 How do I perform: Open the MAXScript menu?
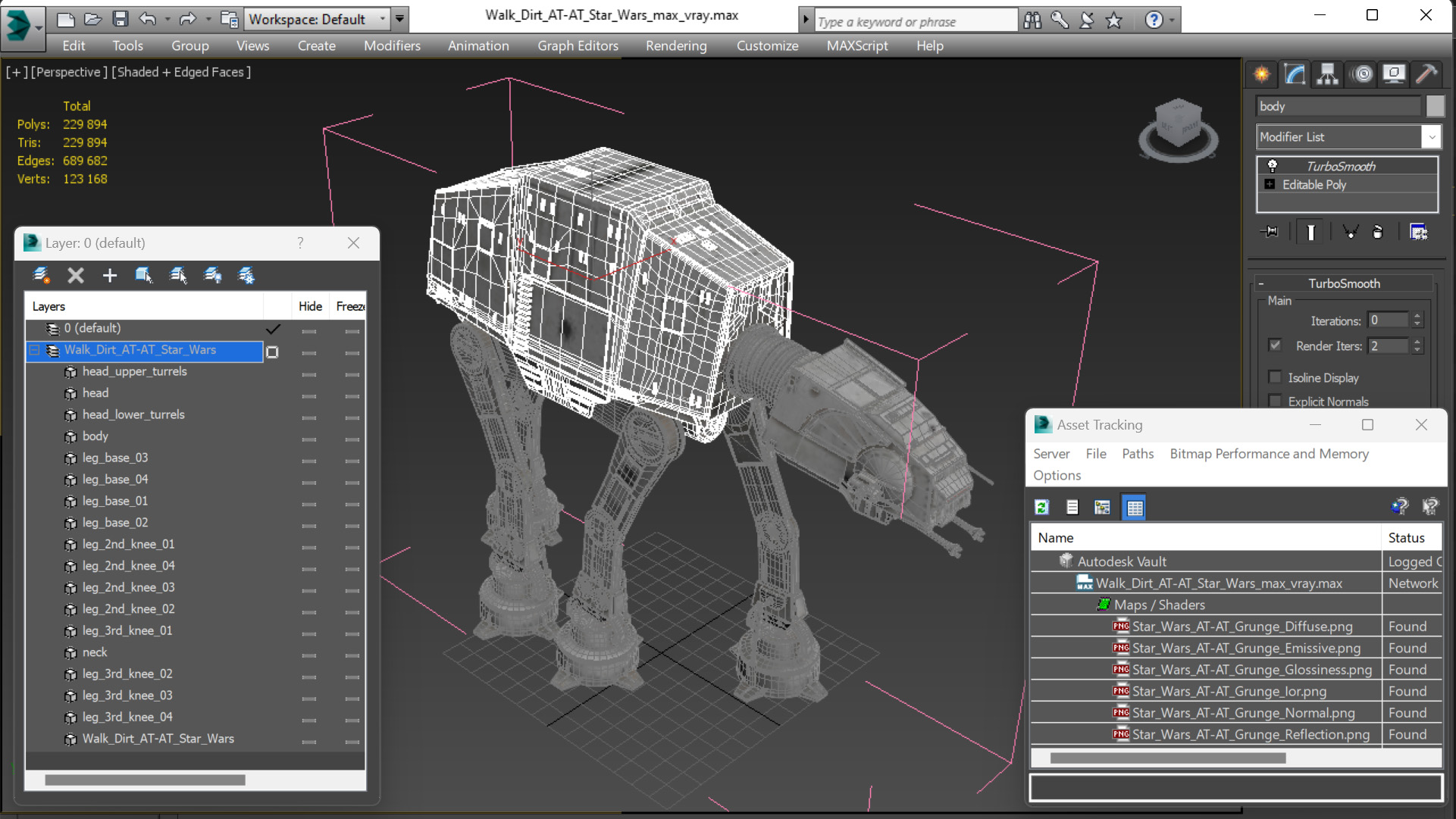[x=857, y=45]
